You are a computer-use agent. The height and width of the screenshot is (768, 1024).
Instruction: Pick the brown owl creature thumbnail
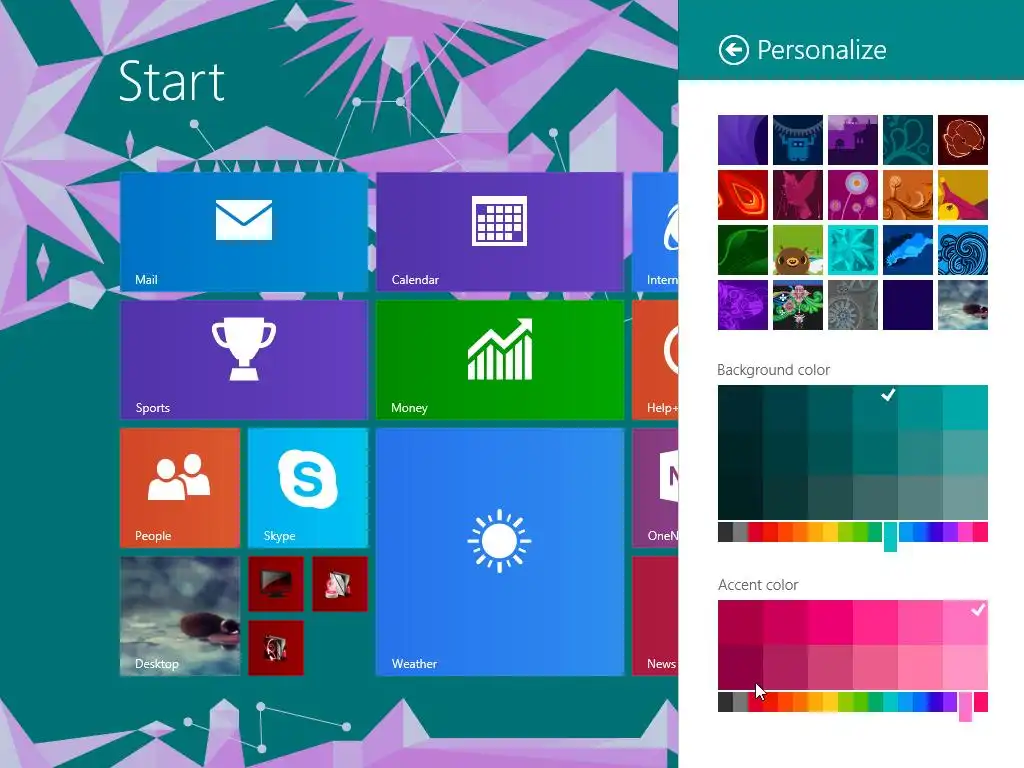pos(798,250)
